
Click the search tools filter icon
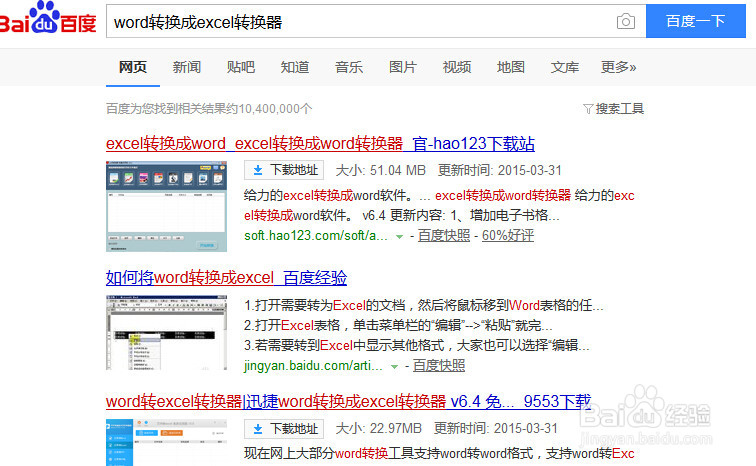pyautogui.click(x=588, y=109)
